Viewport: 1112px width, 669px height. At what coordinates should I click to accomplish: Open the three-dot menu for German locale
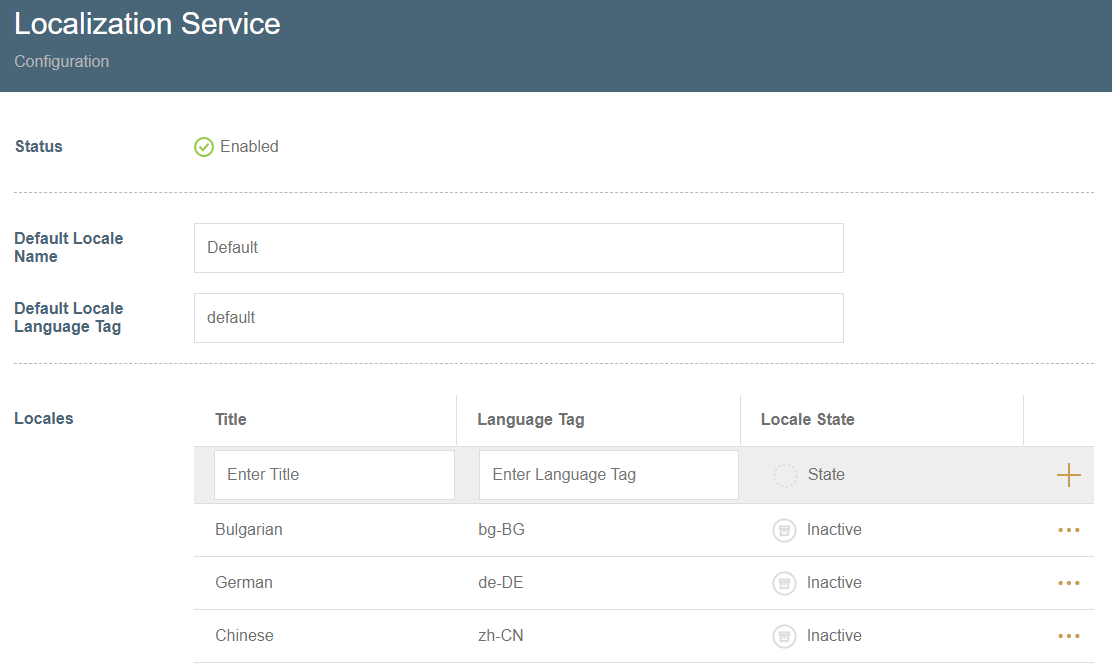coord(1069,583)
